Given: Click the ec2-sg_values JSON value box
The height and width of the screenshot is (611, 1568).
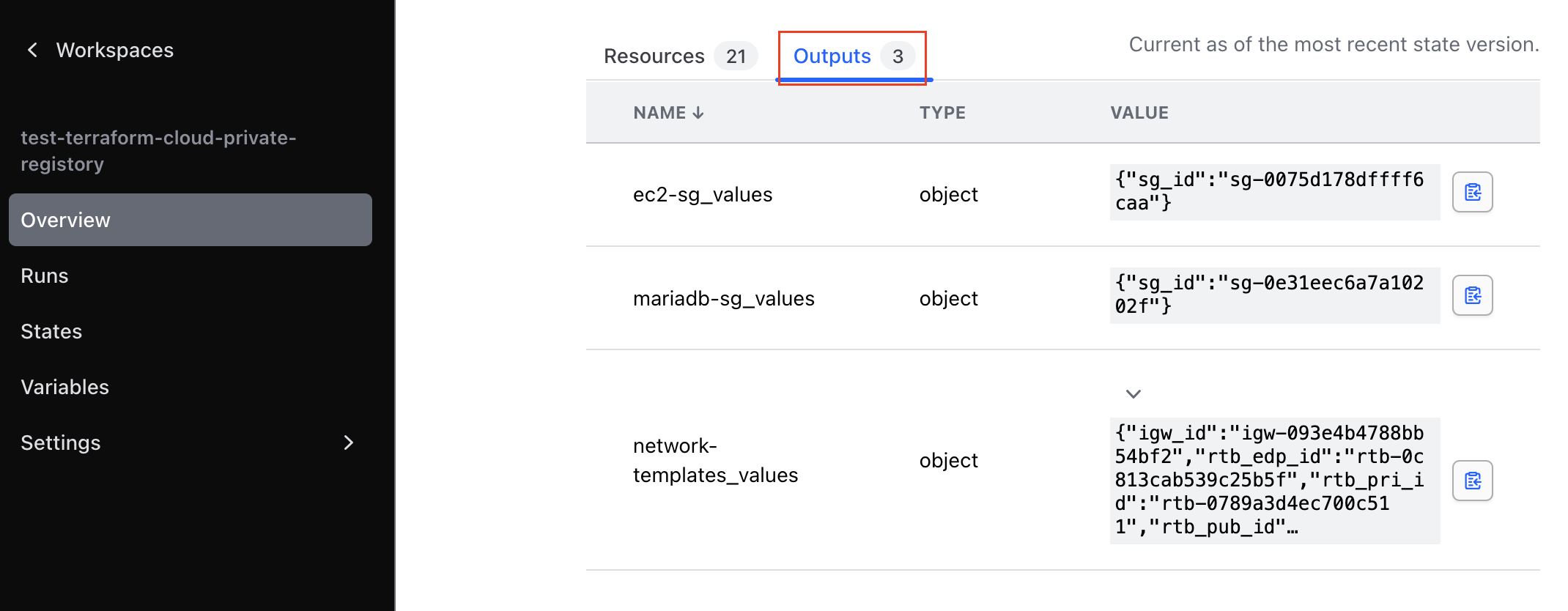Looking at the screenshot, I should [x=1274, y=192].
